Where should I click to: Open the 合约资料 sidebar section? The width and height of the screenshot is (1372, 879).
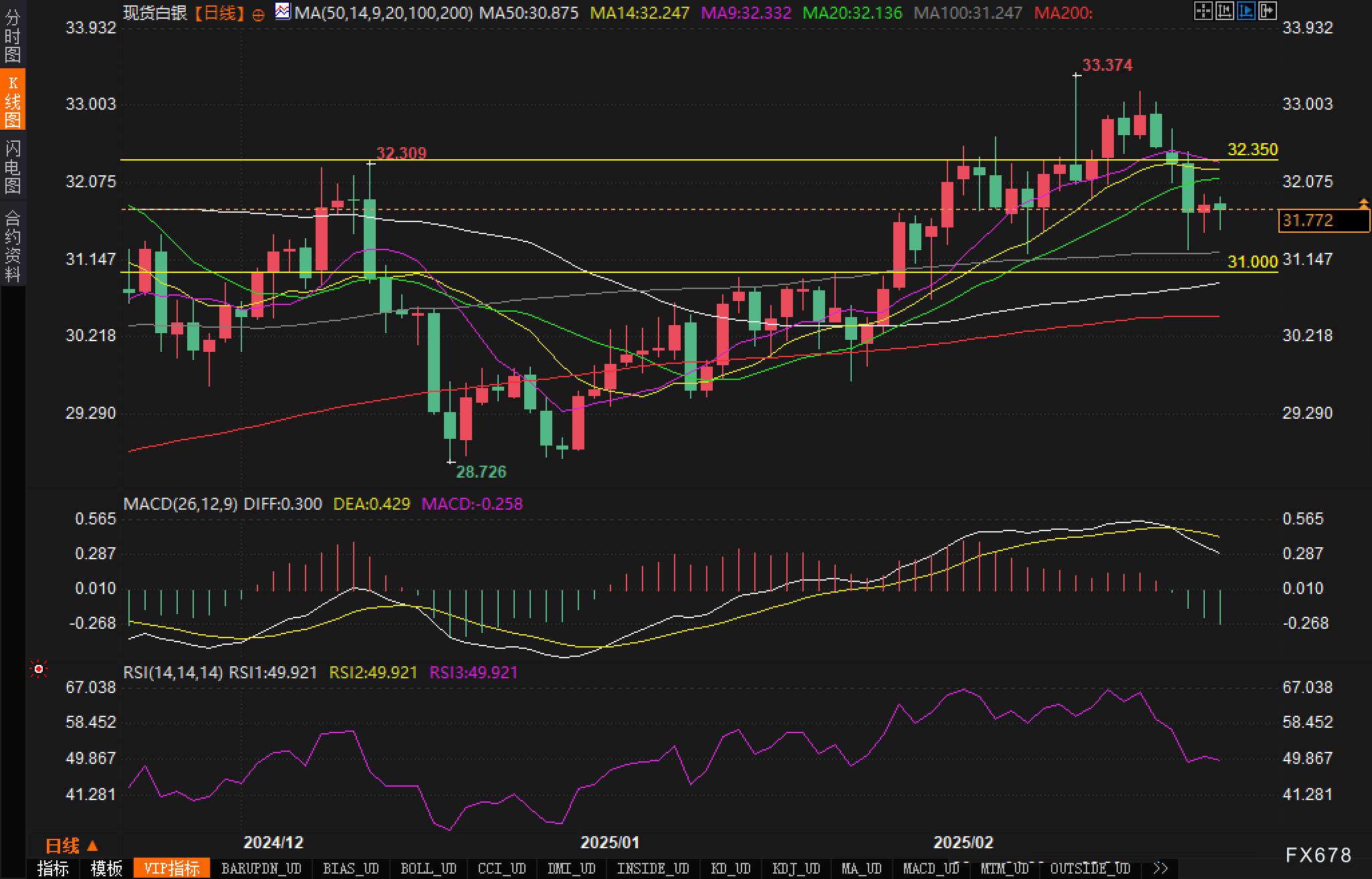[13, 246]
